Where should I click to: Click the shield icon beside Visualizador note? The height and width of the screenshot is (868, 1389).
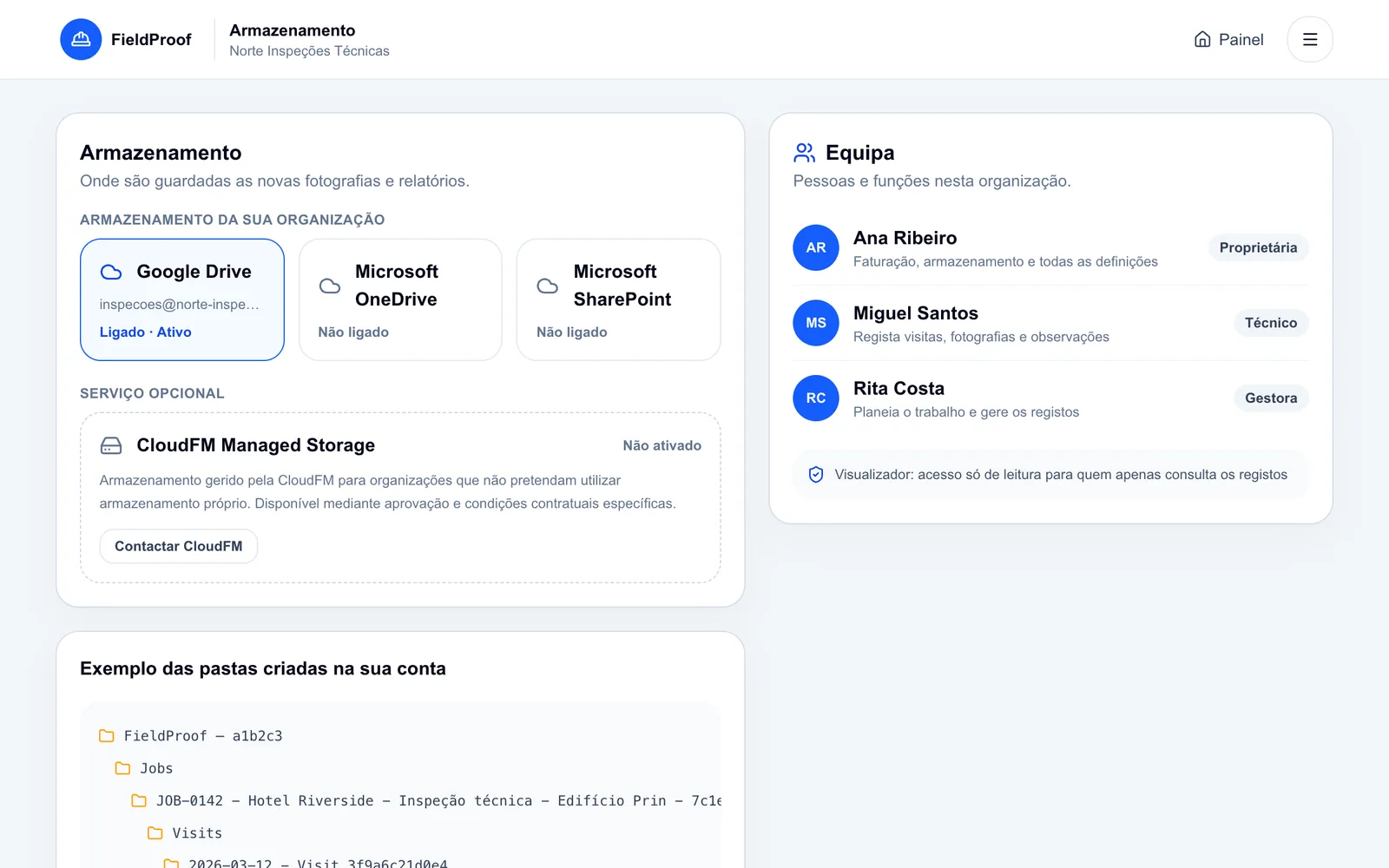click(816, 475)
